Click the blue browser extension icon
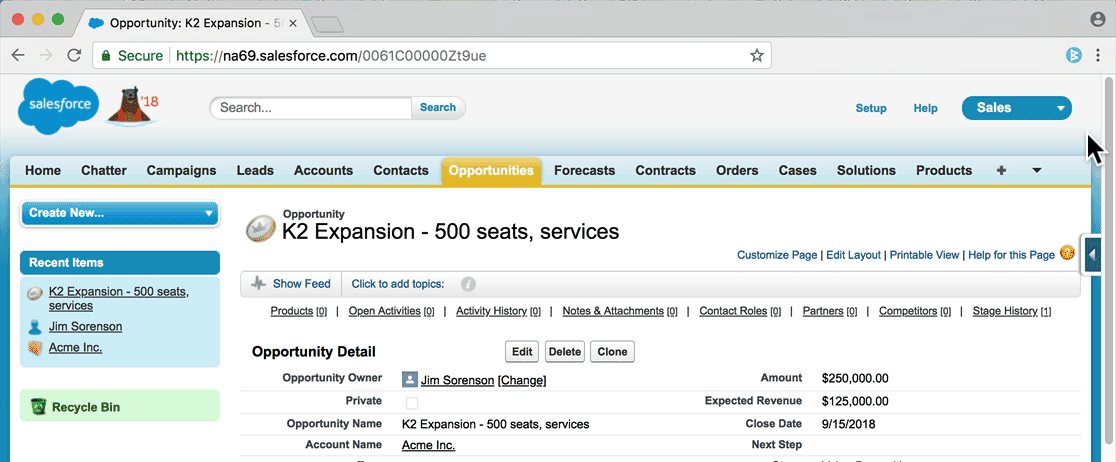 (x=1073, y=55)
